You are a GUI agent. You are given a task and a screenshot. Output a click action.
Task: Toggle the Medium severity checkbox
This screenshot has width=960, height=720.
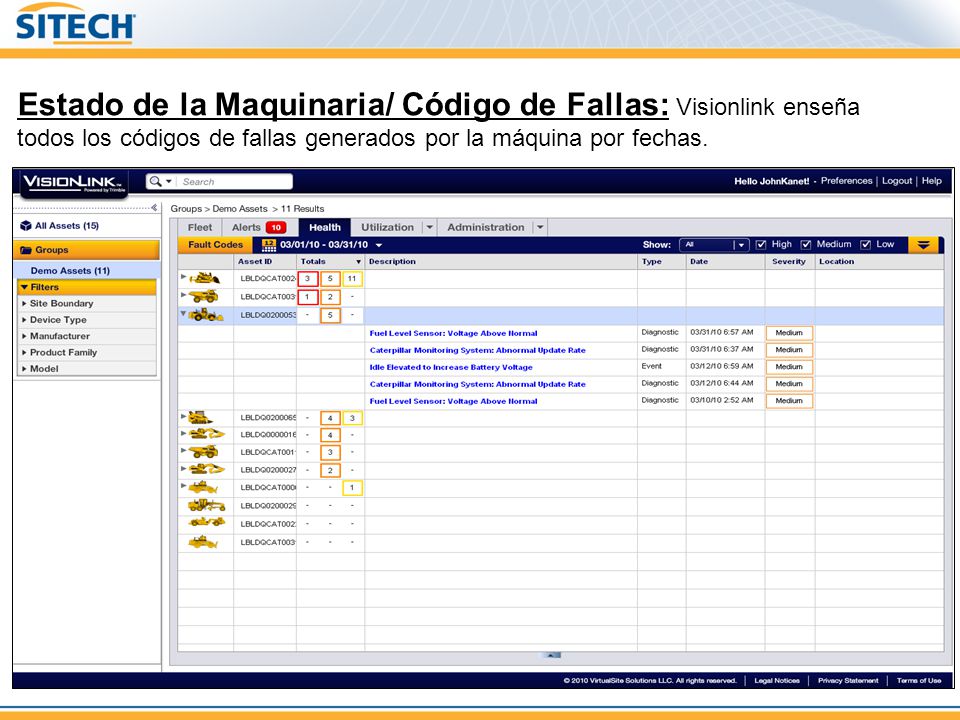tap(806, 245)
